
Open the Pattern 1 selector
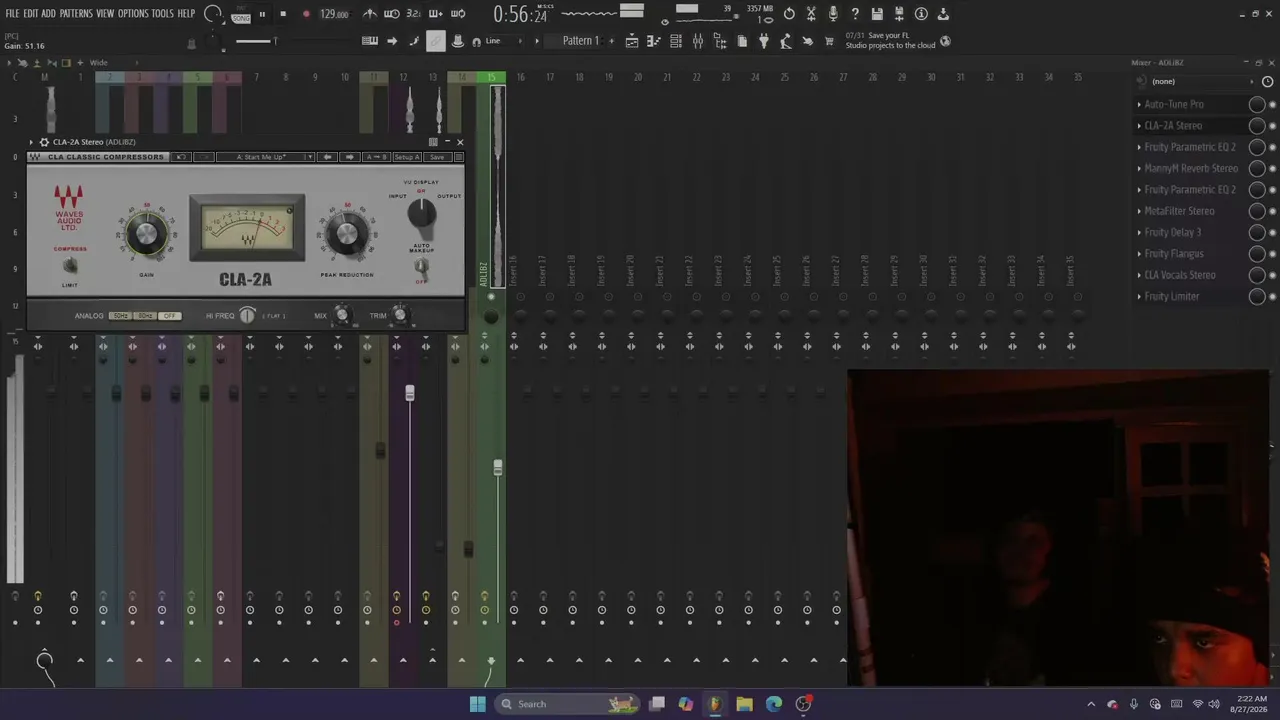[x=581, y=41]
